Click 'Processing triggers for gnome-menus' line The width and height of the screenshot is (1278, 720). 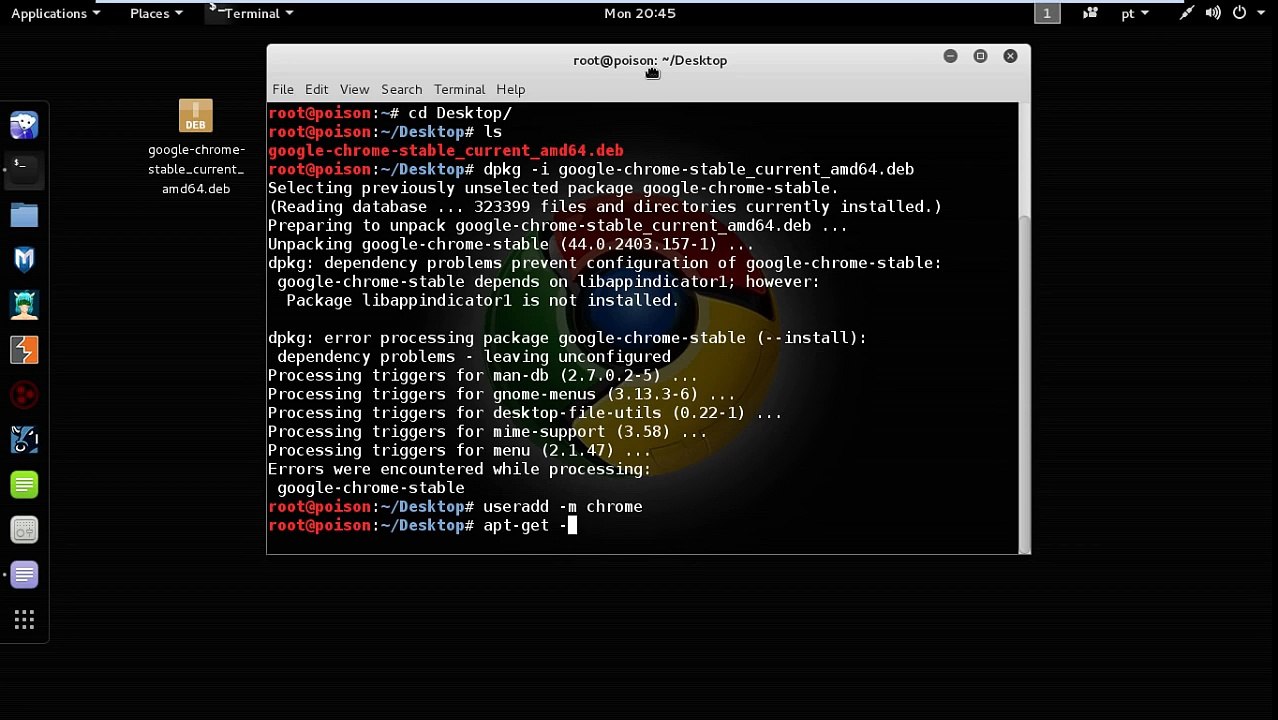click(x=501, y=394)
